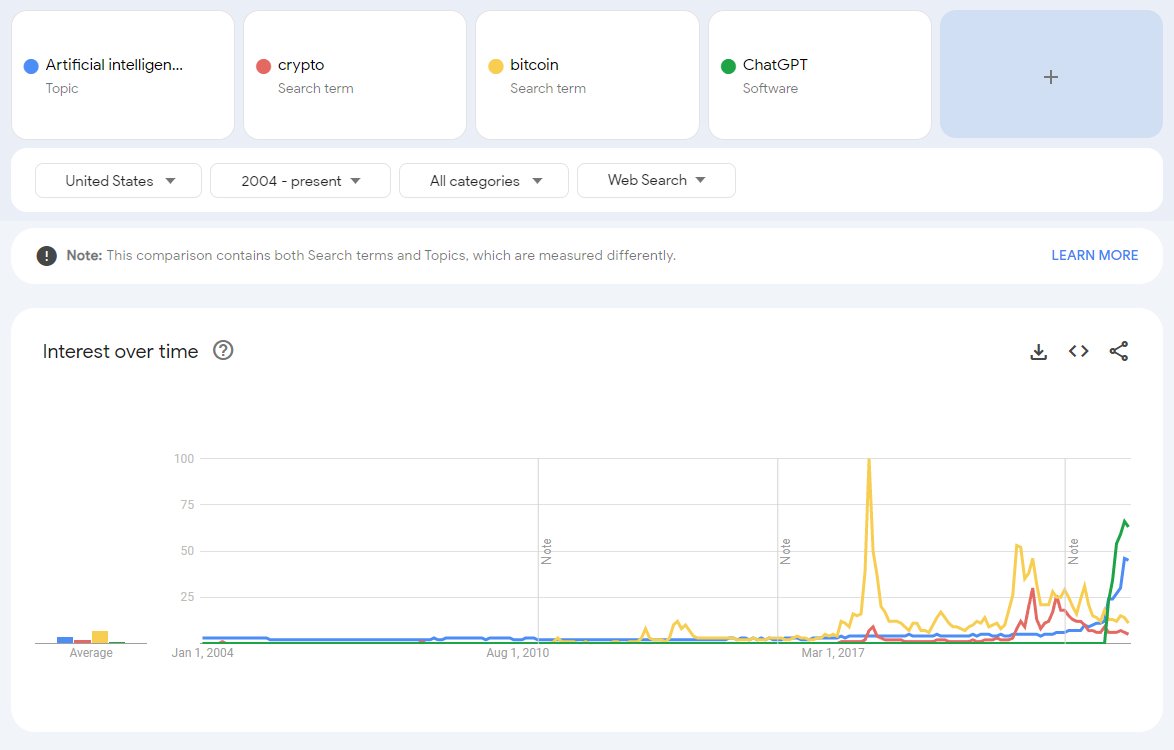The width and height of the screenshot is (1174, 750).
Task: Follow the LEARN MORE link
Action: coord(1095,255)
